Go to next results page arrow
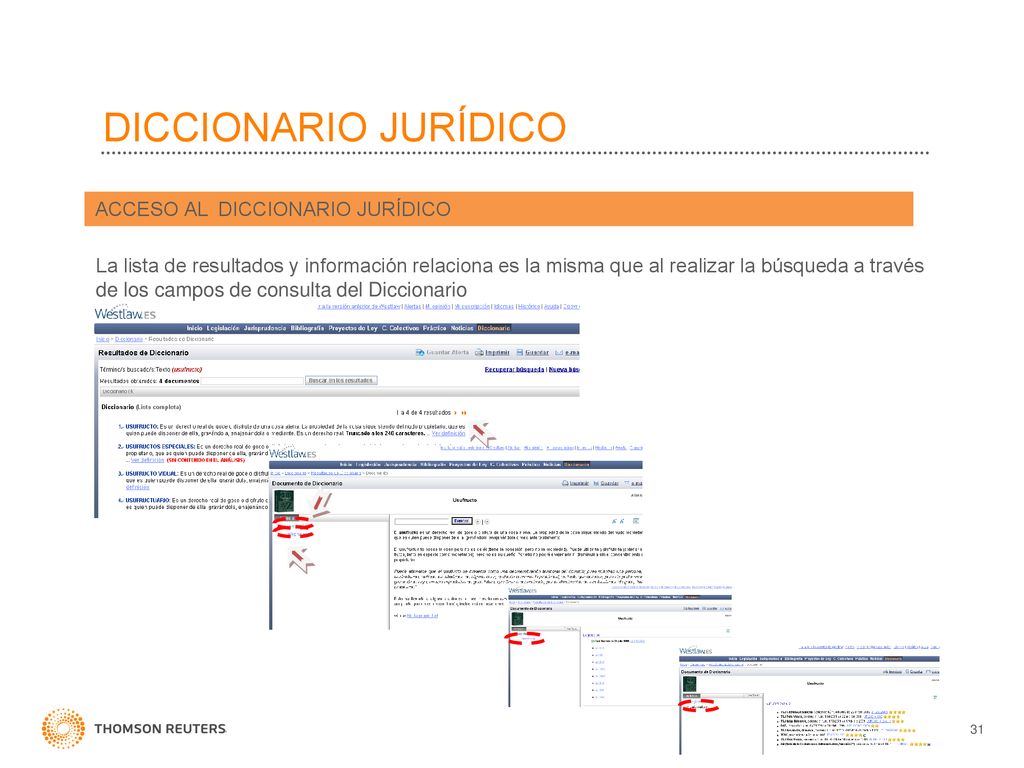The image size is (1024, 768). coord(456,413)
